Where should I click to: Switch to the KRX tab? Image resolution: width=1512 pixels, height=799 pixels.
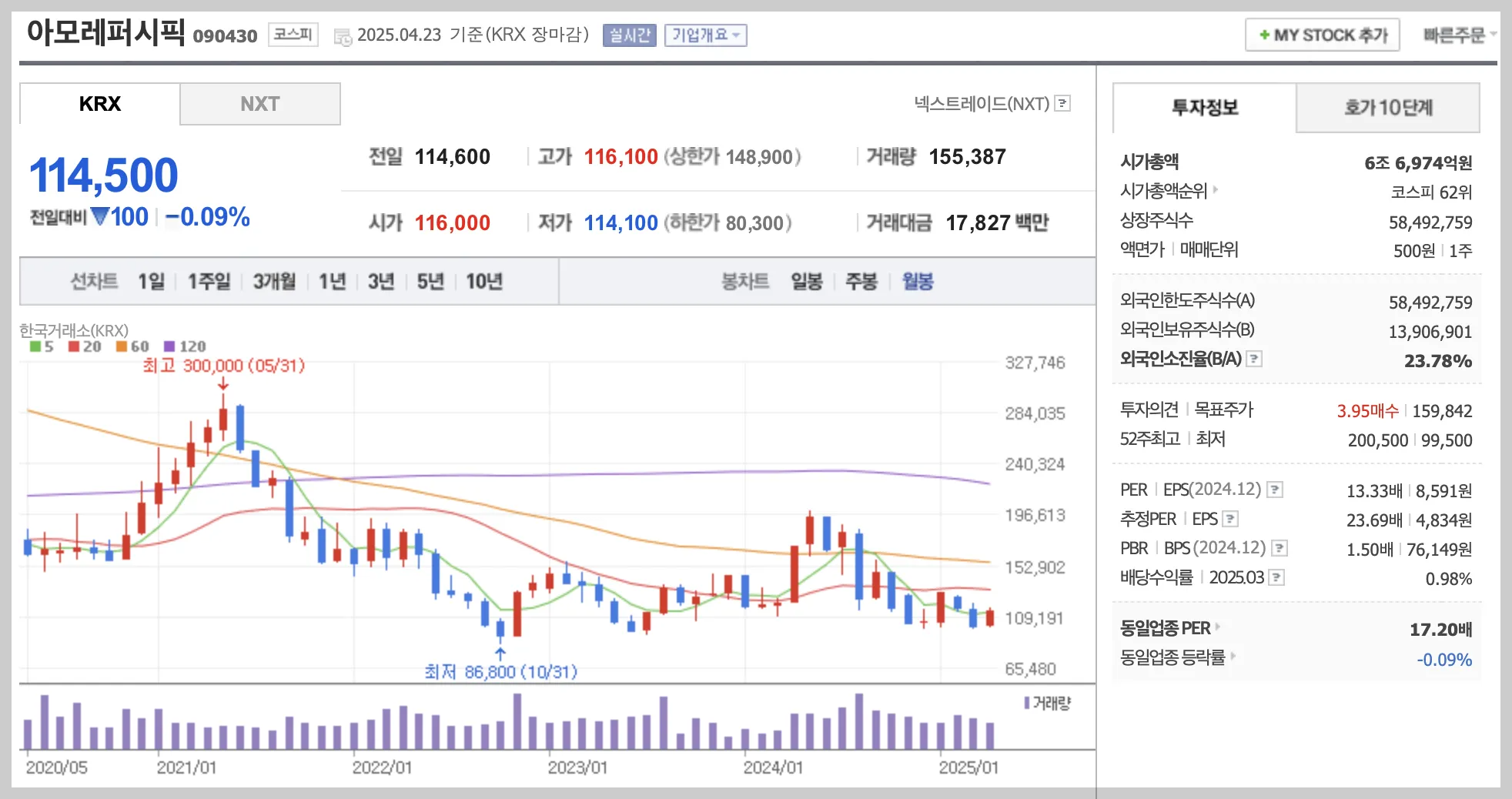point(100,104)
